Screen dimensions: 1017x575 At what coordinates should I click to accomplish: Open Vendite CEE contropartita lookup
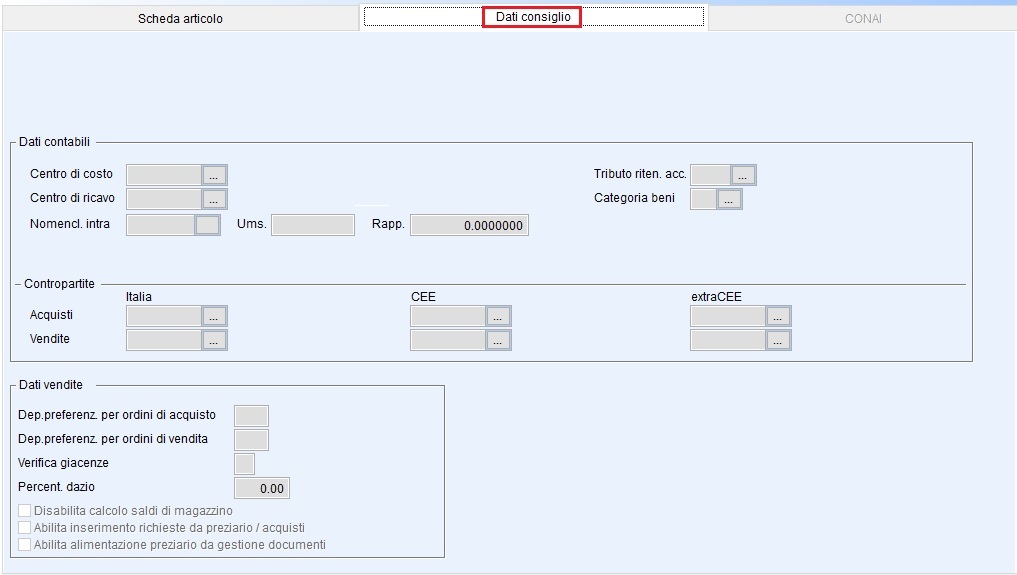coord(498,340)
